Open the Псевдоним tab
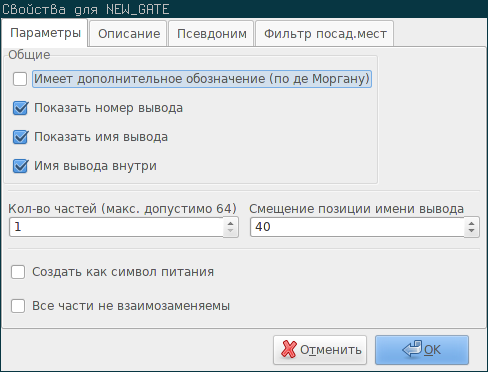Image resolution: width=488 pixels, height=372 pixels. [x=212, y=34]
